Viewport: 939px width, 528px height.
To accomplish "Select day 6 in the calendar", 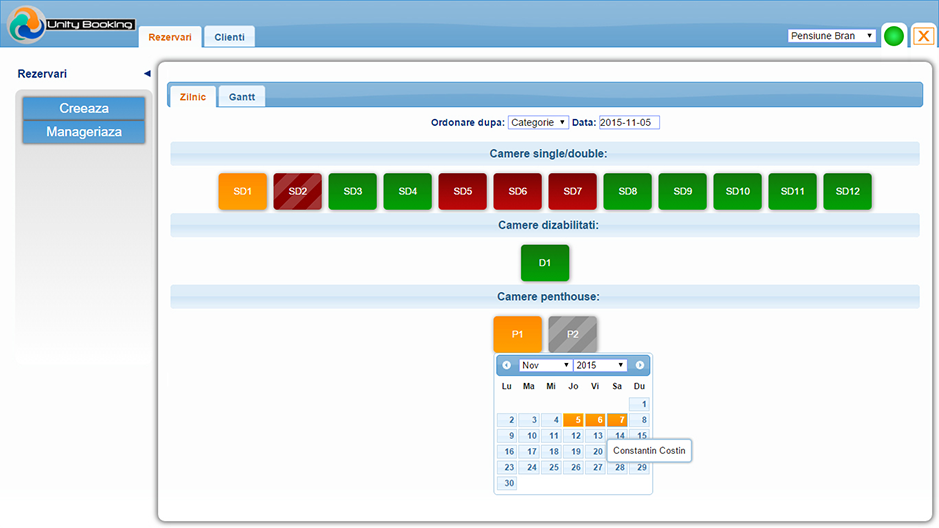I will pos(595,420).
